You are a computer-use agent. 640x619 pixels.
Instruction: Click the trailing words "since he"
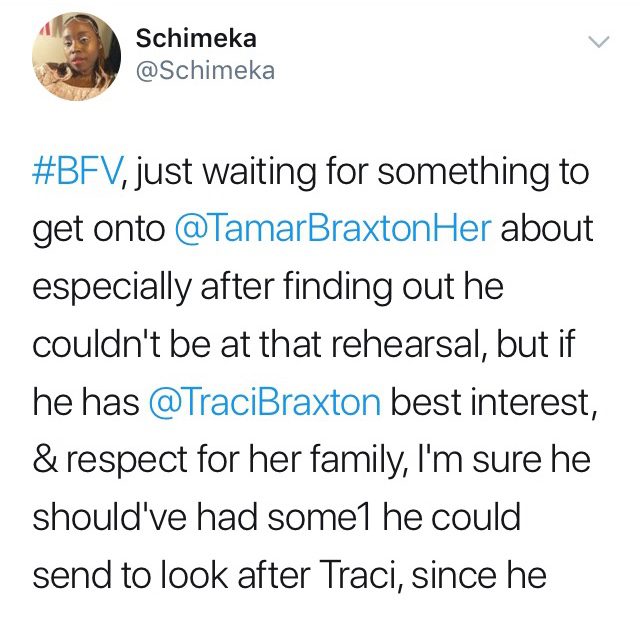(479, 575)
